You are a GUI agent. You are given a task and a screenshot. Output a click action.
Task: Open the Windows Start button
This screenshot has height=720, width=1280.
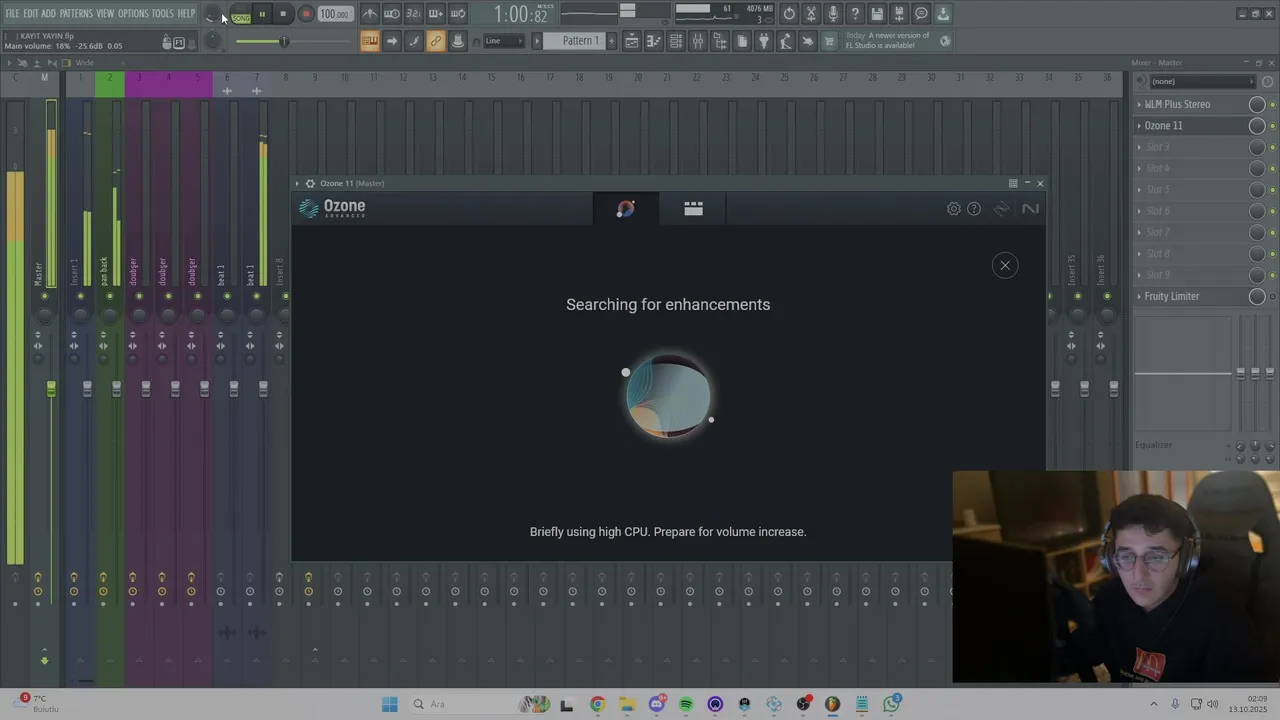390,704
